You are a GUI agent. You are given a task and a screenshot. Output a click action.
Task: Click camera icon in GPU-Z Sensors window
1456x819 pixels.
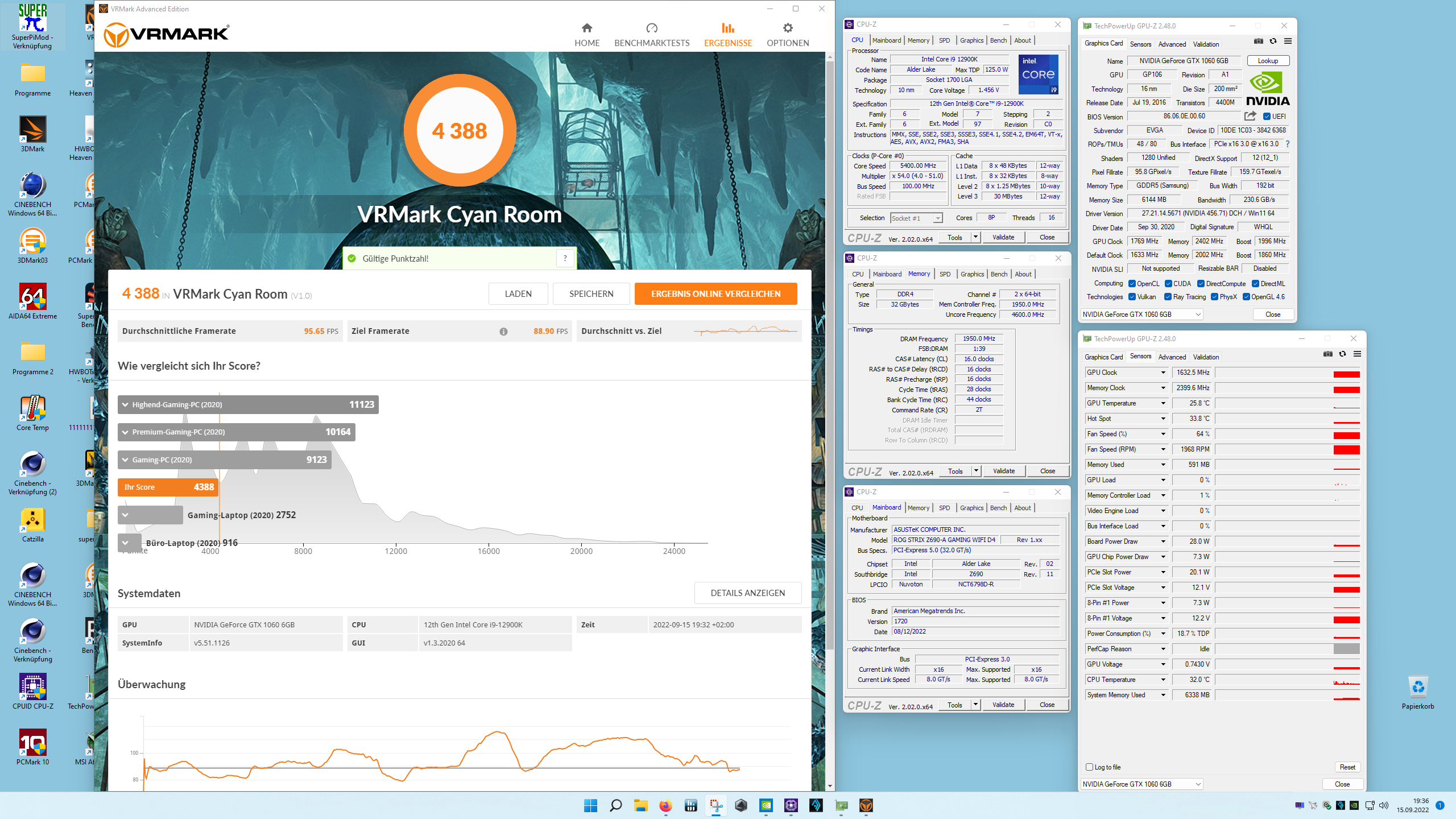(1328, 354)
